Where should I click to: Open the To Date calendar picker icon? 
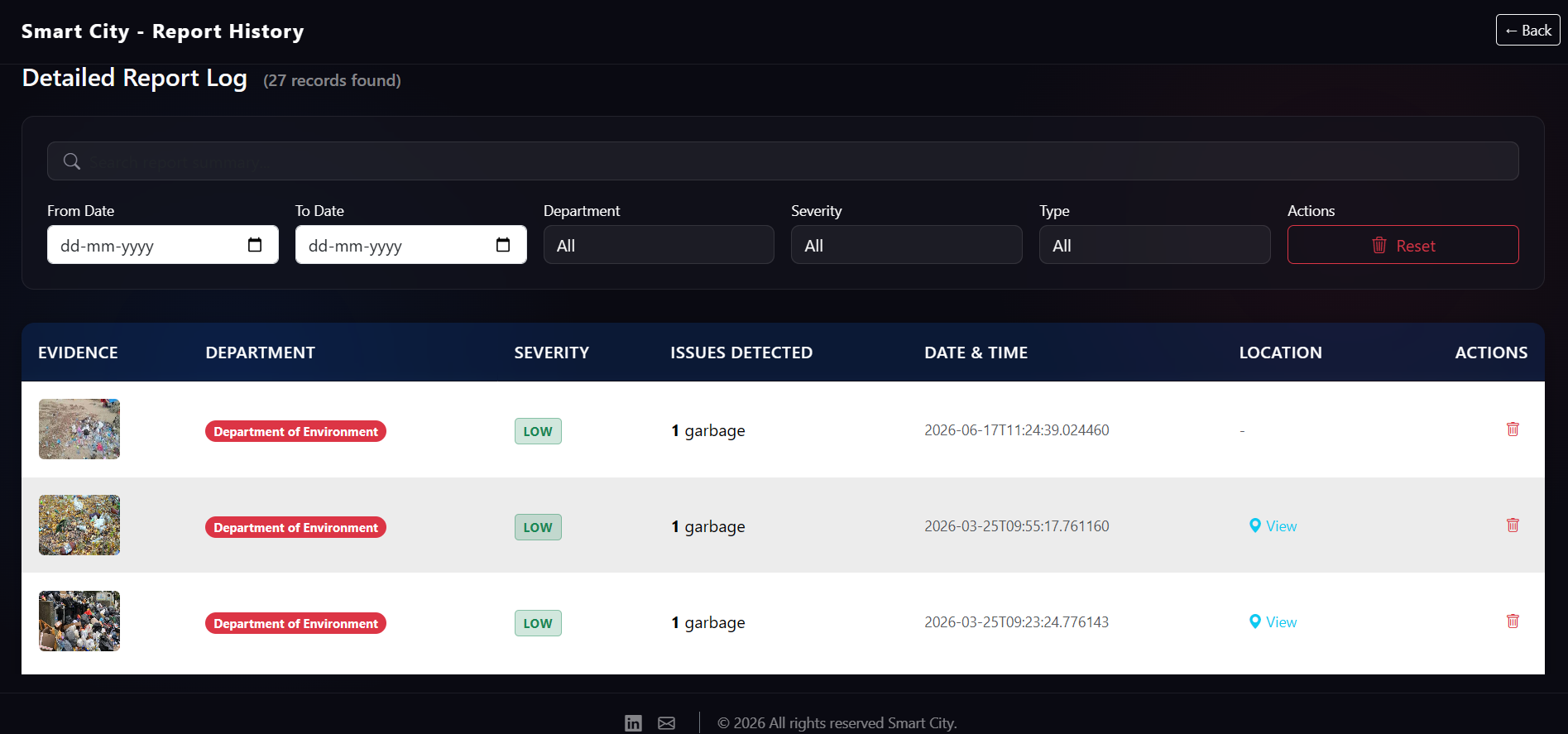pyautogui.click(x=503, y=245)
